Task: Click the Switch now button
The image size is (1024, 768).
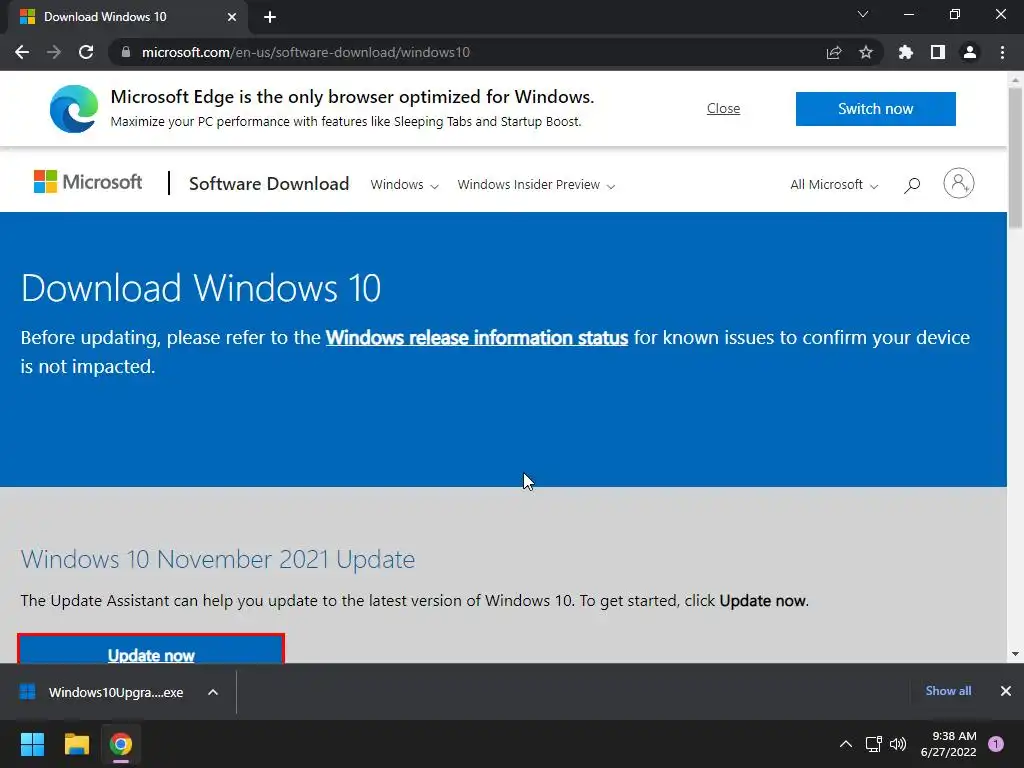Action: (876, 108)
